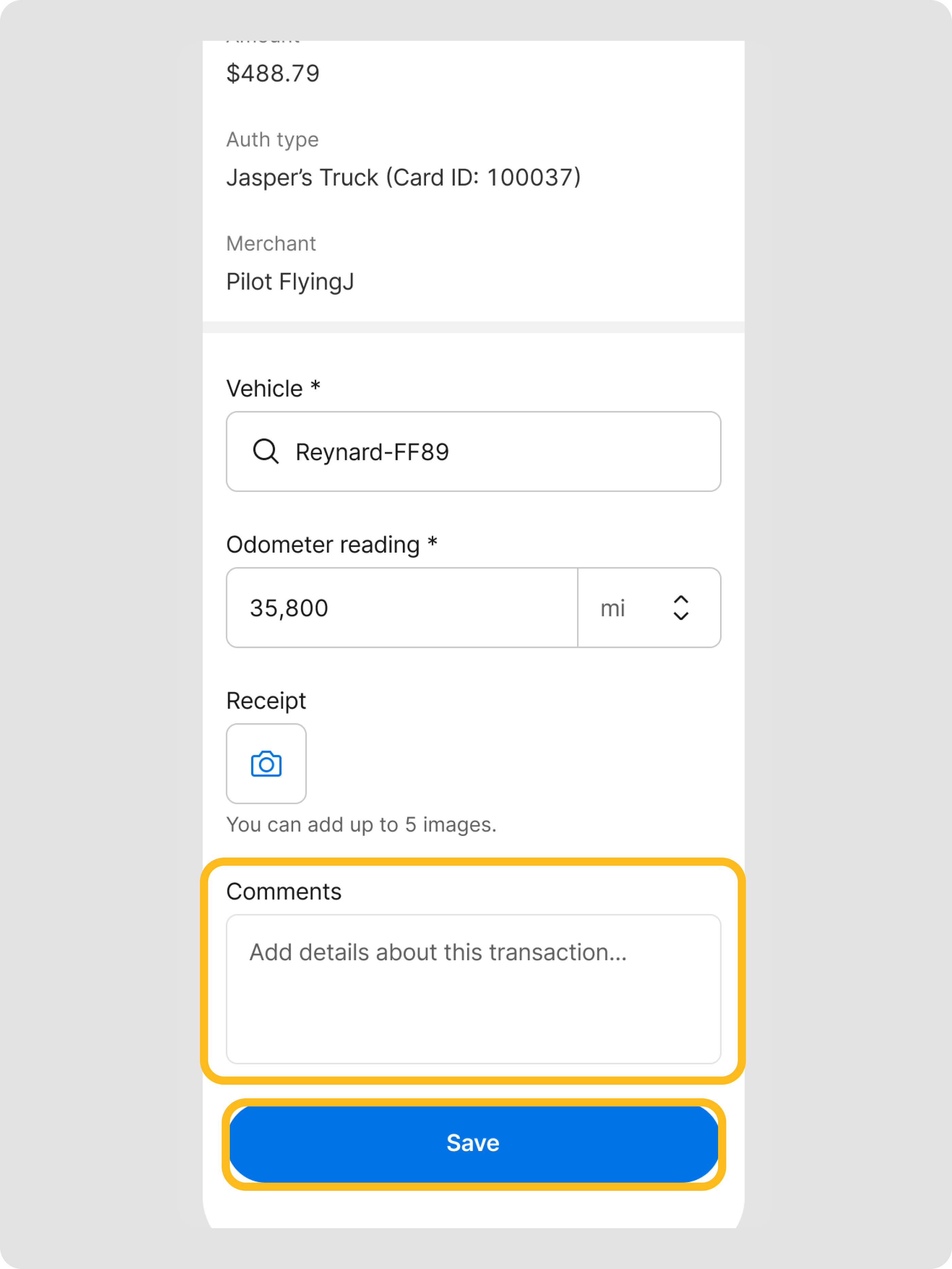Click the $488.79 amount value
Screen dimensions: 952x1269
[273, 73]
